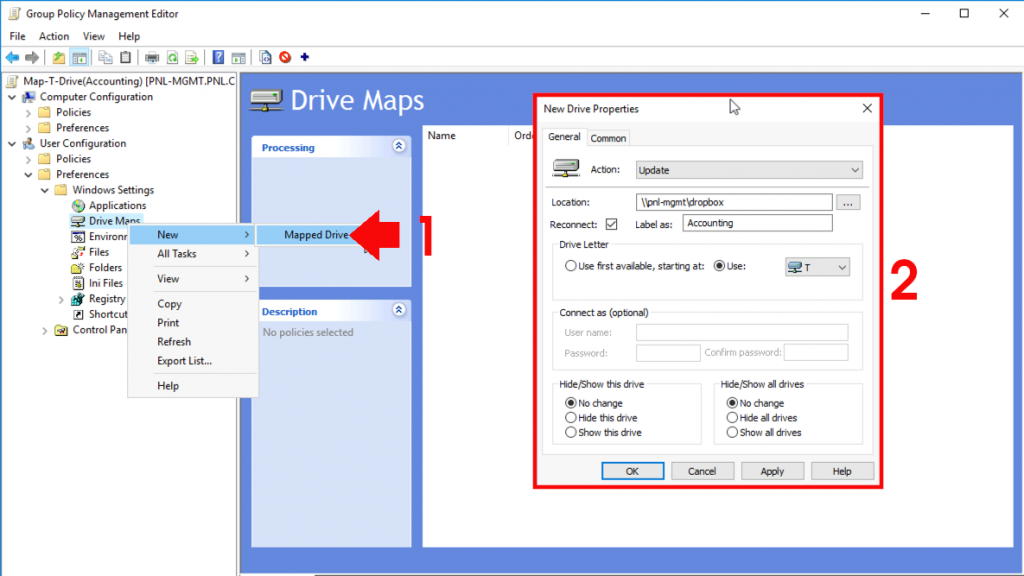The image size is (1024, 576).
Task: Click the blue plus icon in the toolbar
Action: pos(304,57)
